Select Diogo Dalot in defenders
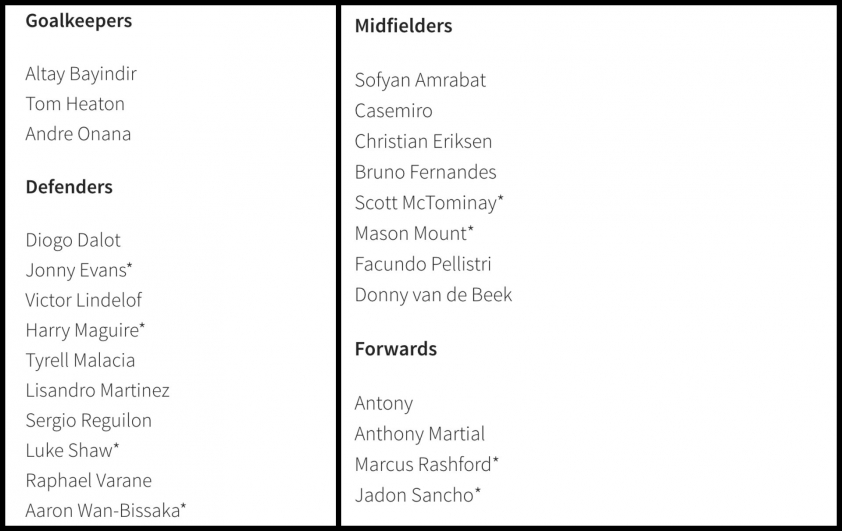The image size is (842, 531). 73,241
